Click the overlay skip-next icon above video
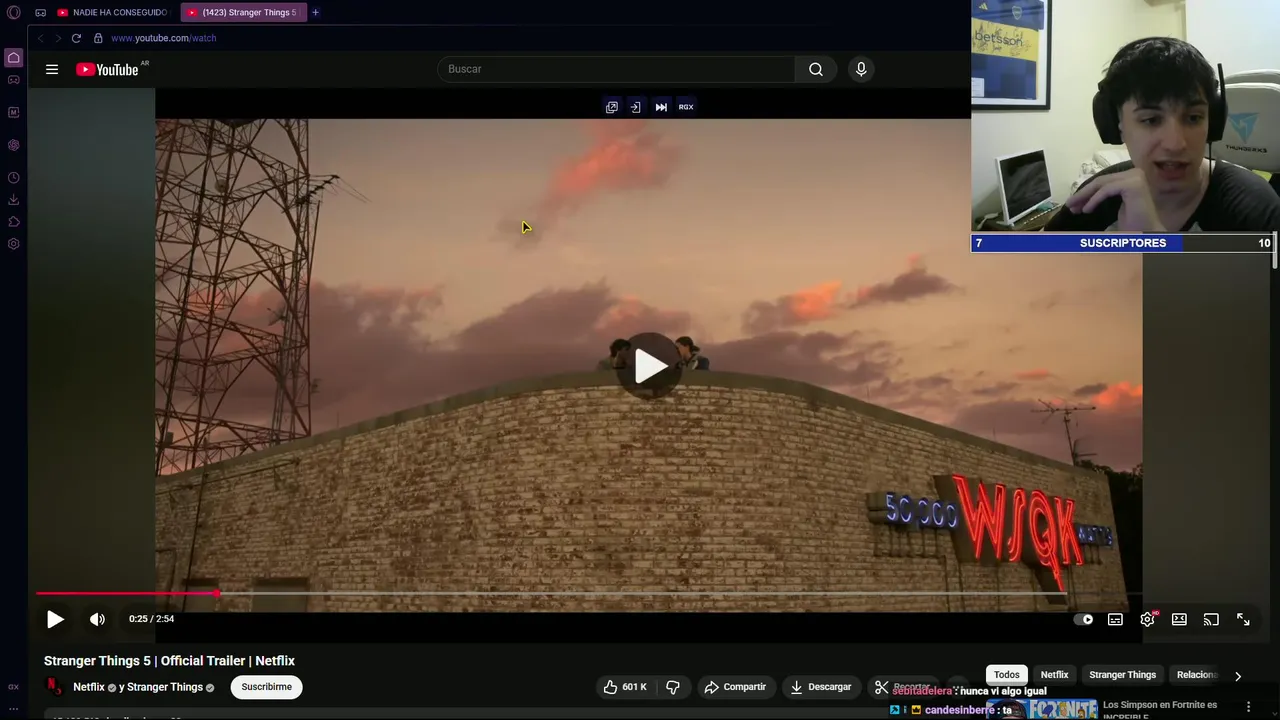 click(x=661, y=107)
